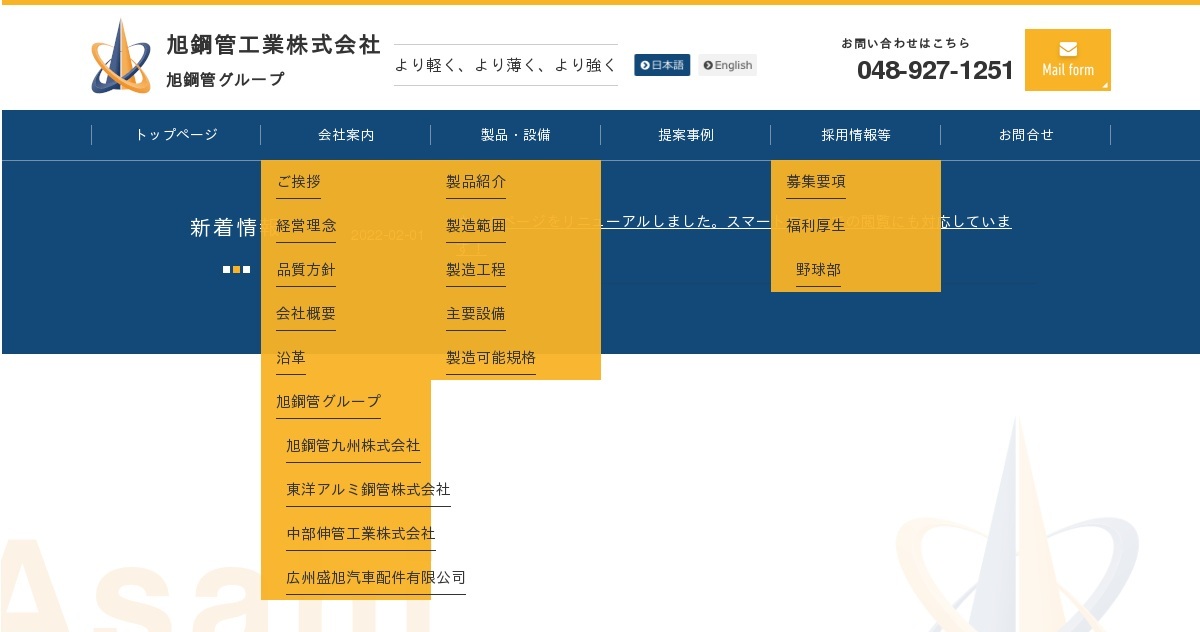Open 主要設備 page
Viewport: 1200px width, 632px height.
(x=476, y=314)
